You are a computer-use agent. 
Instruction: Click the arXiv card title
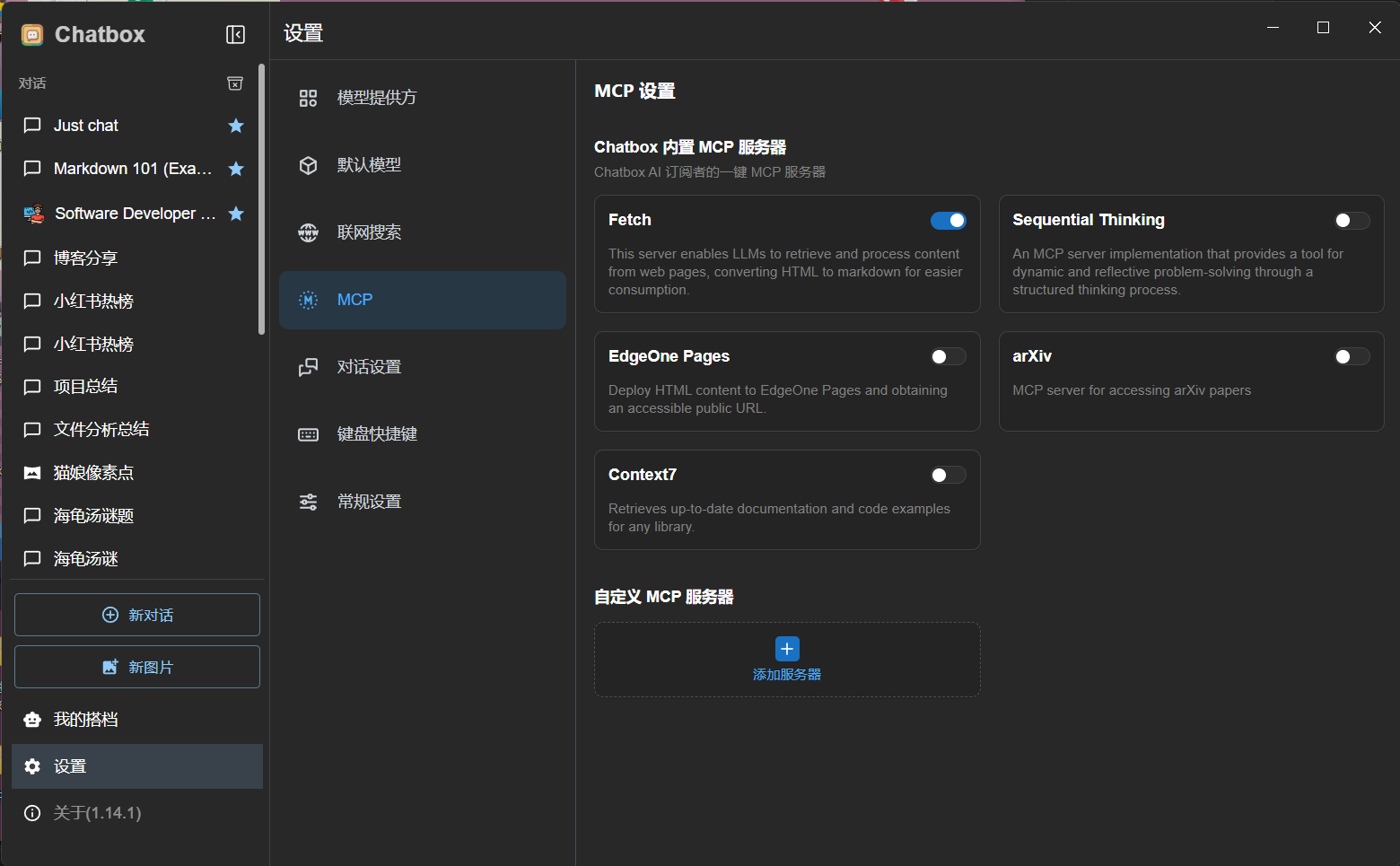(1032, 356)
